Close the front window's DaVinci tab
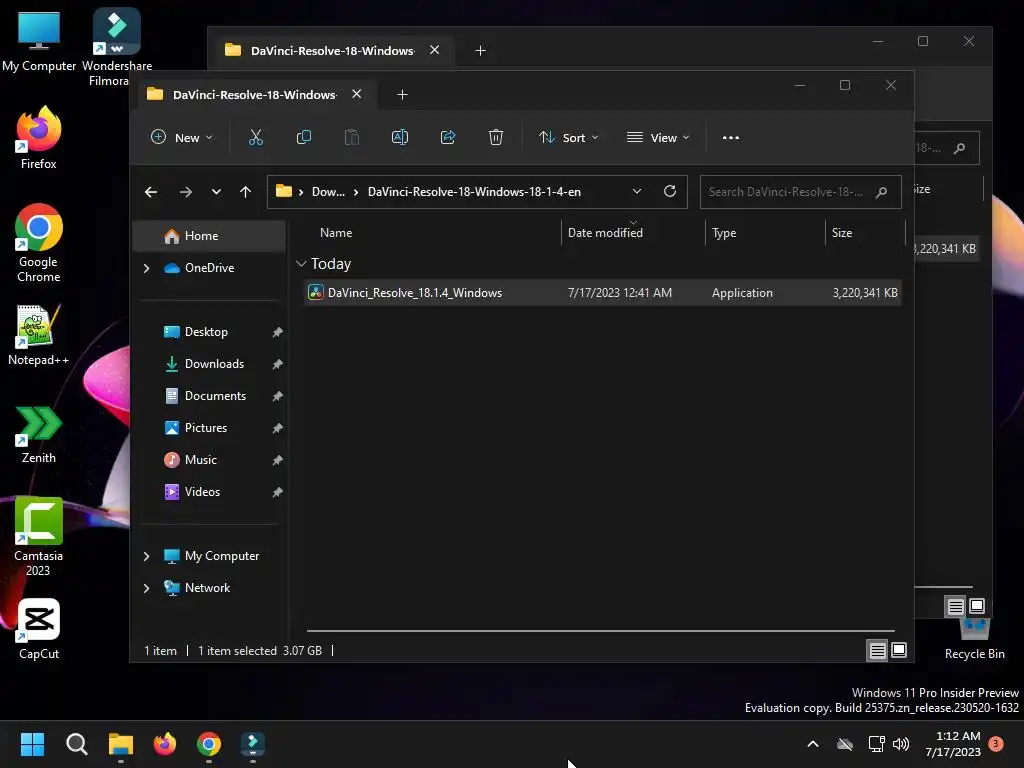This screenshot has height=768, width=1024. [357, 94]
